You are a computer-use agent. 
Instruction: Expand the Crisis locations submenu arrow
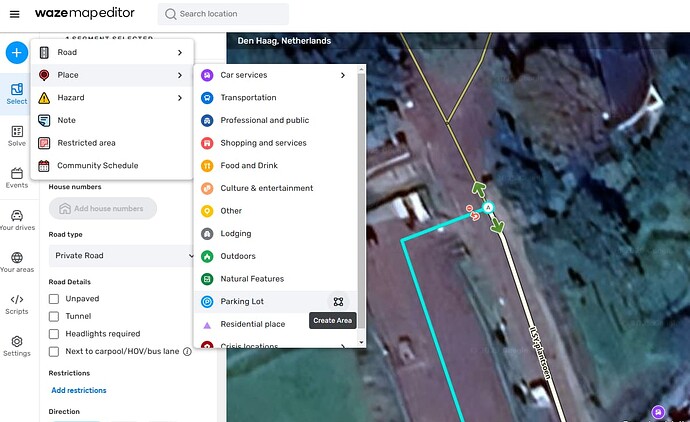343,346
